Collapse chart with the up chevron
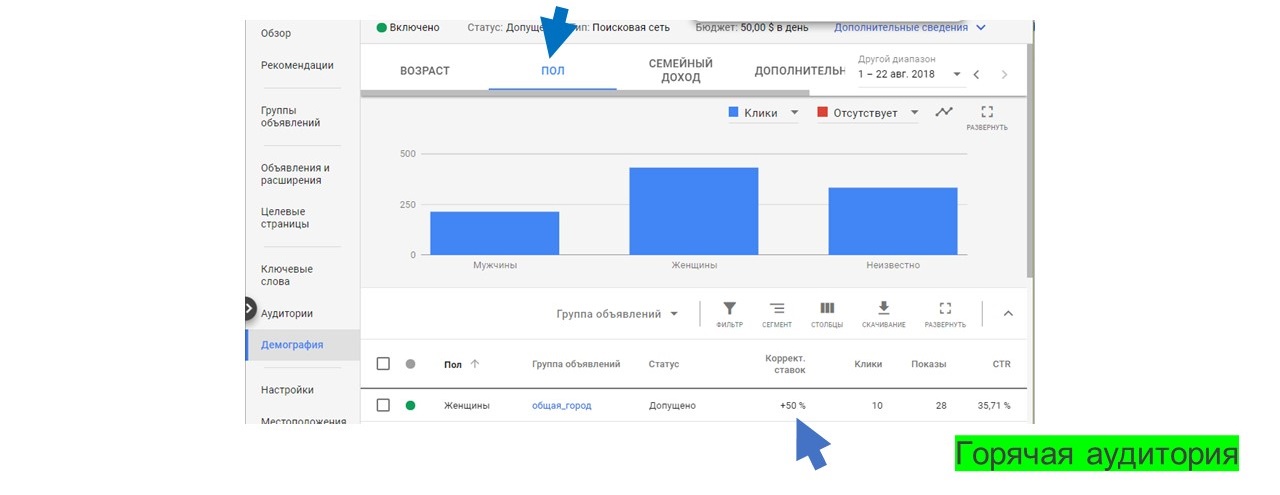The width and height of the screenshot is (1280, 495). (x=1008, y=313)
